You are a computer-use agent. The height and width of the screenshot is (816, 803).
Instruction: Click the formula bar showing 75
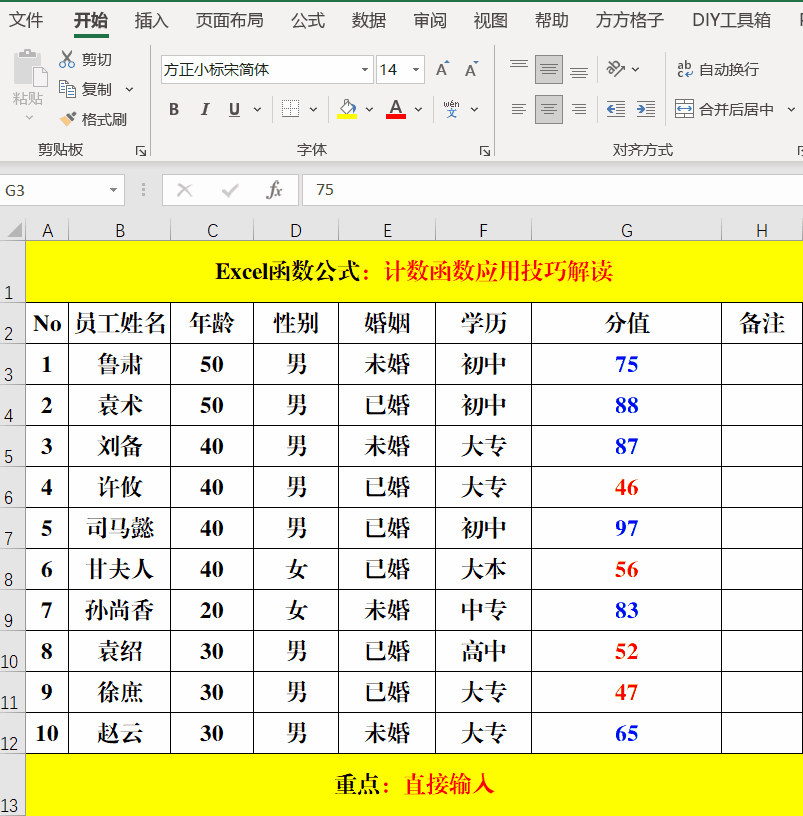552,190
